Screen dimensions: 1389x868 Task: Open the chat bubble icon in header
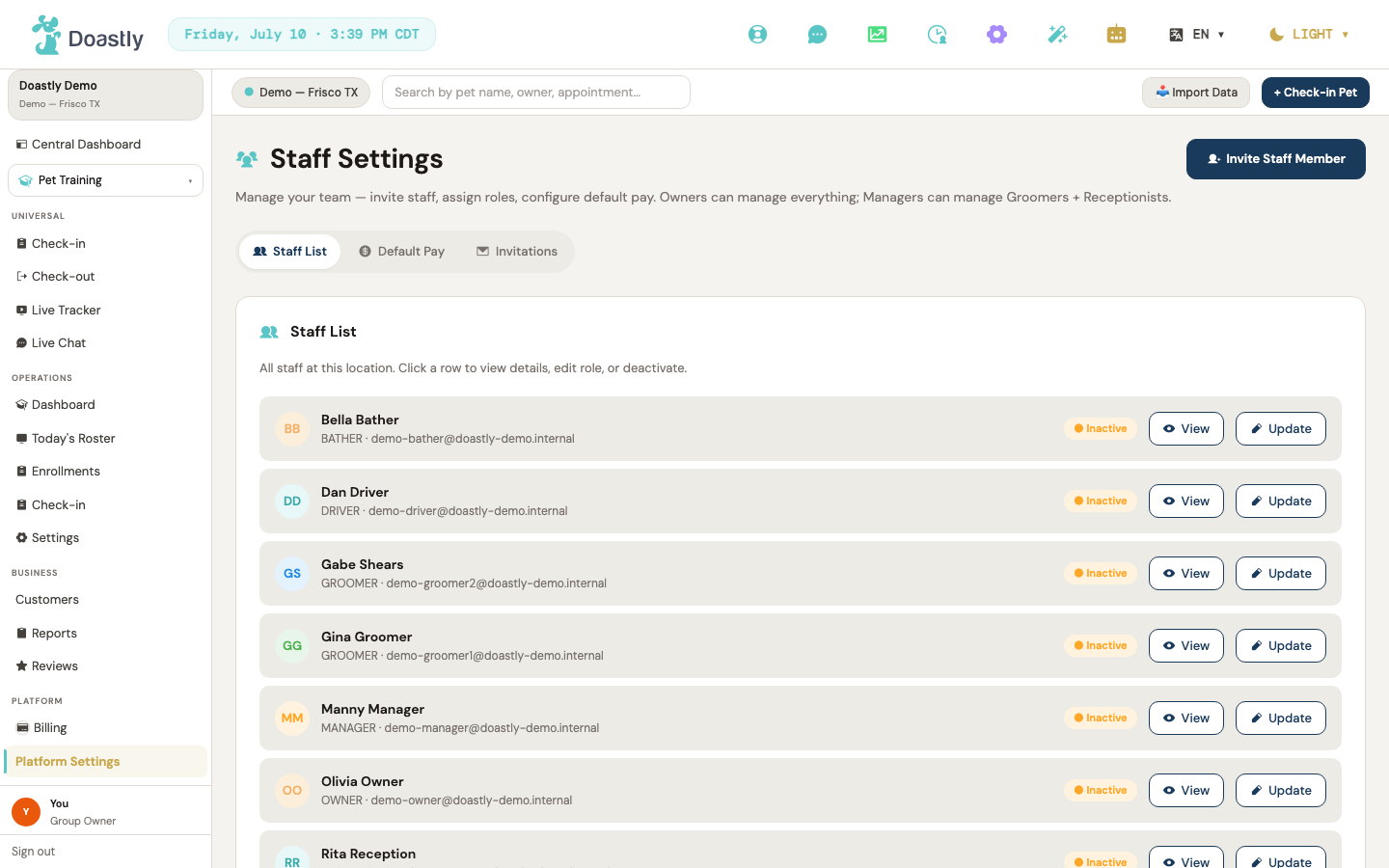(x=817, y=35)
